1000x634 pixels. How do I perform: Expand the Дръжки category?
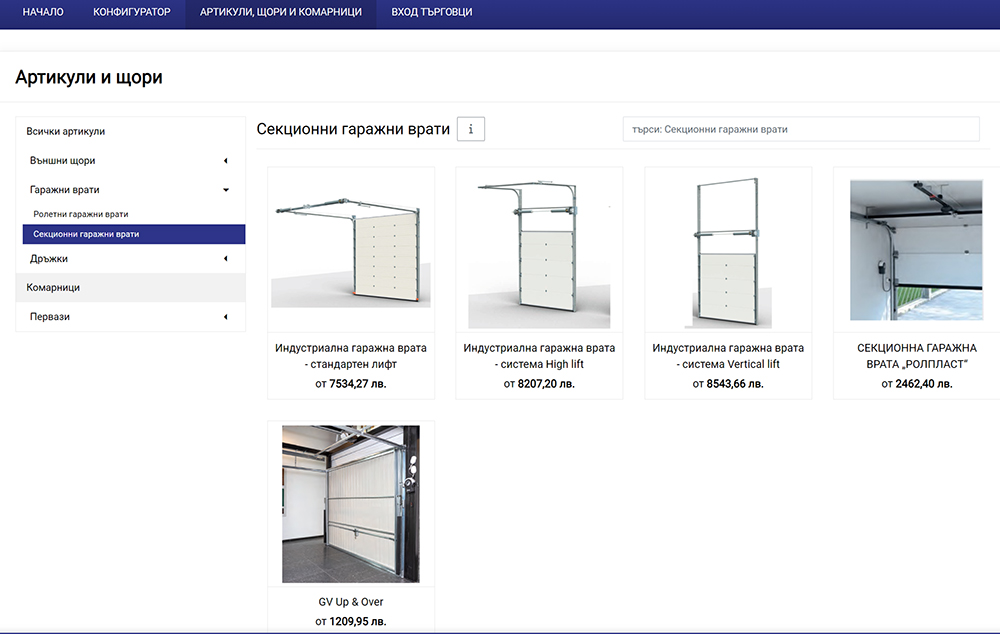coord(133,258)
